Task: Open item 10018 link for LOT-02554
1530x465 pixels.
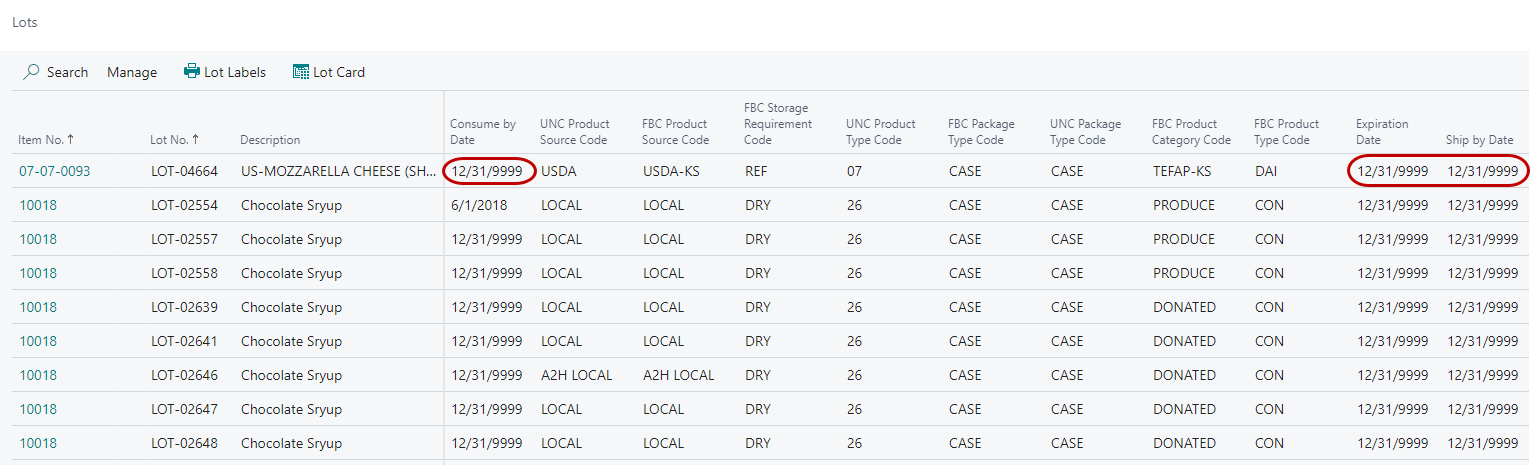Action: coord(38,205)
